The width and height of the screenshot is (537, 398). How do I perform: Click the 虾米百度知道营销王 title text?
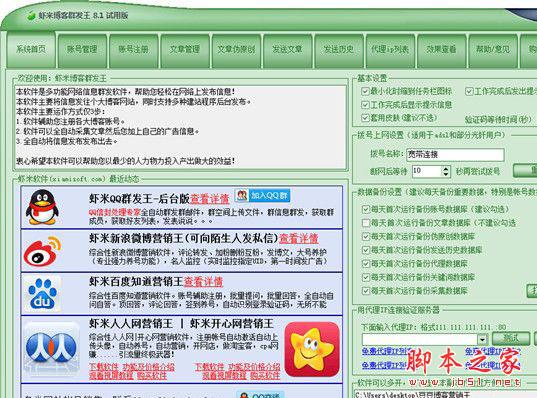(x=136, y=282)
